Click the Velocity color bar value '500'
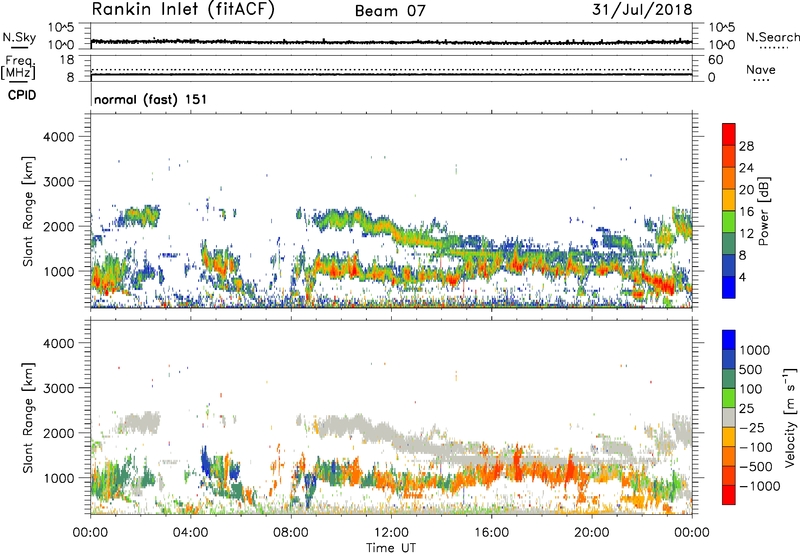Viewport: 800px width, 554px height. (751, 369)
